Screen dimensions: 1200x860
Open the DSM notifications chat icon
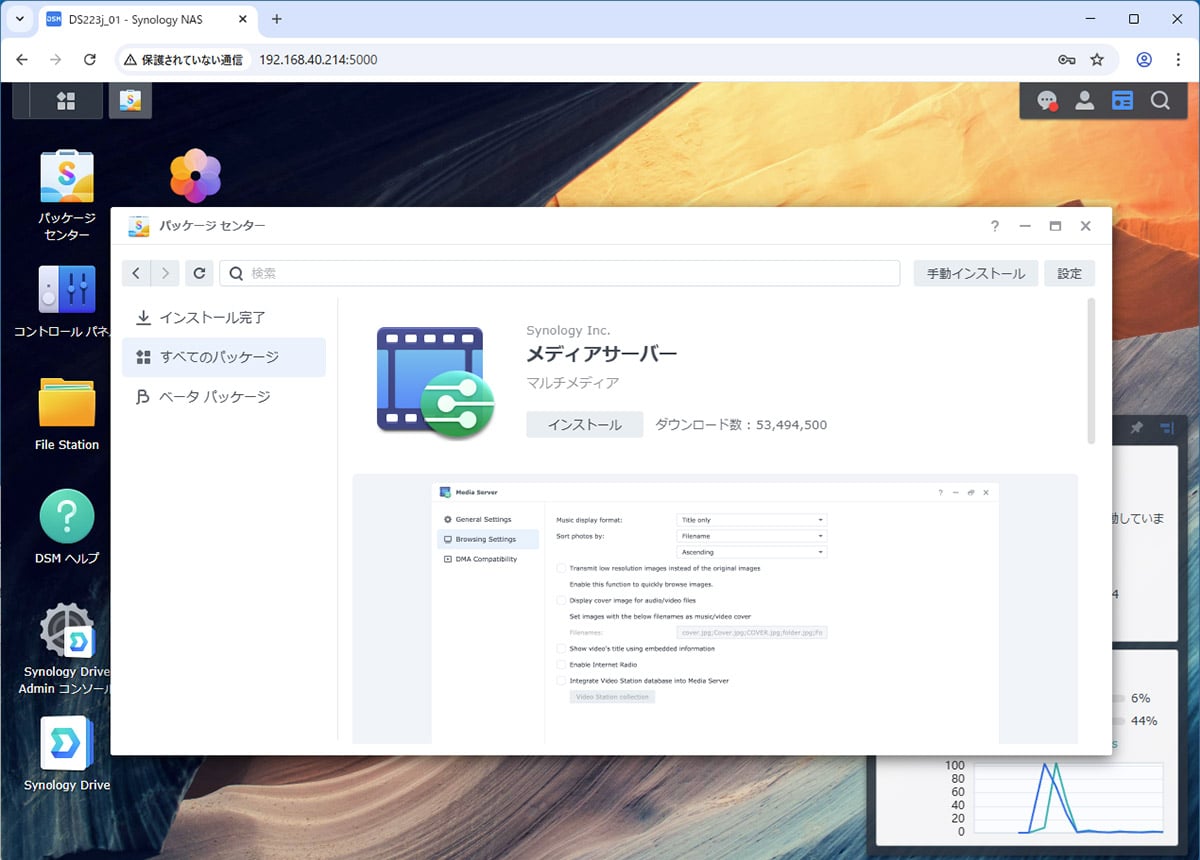1047,100
